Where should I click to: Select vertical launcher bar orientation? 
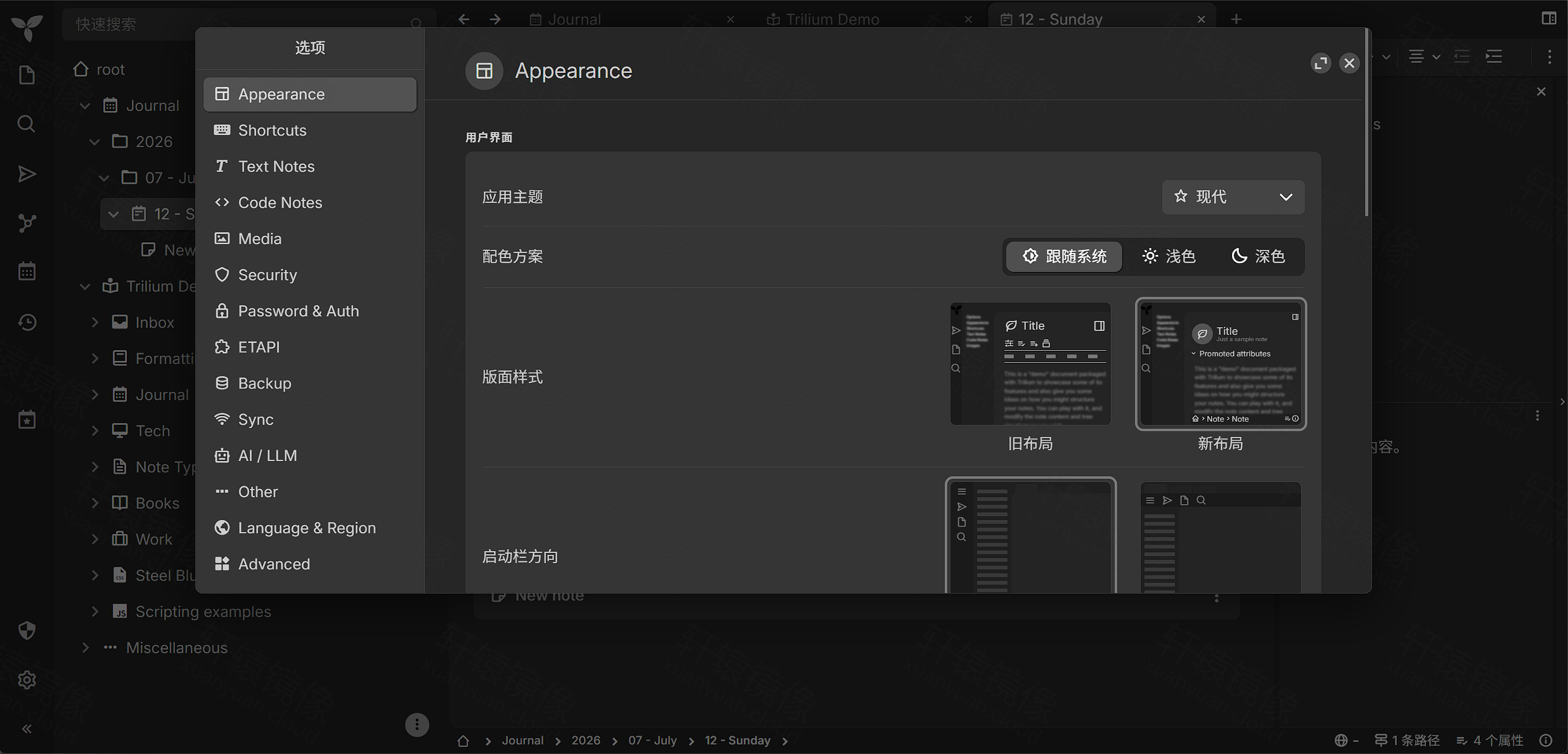[x=1030, y=536]
